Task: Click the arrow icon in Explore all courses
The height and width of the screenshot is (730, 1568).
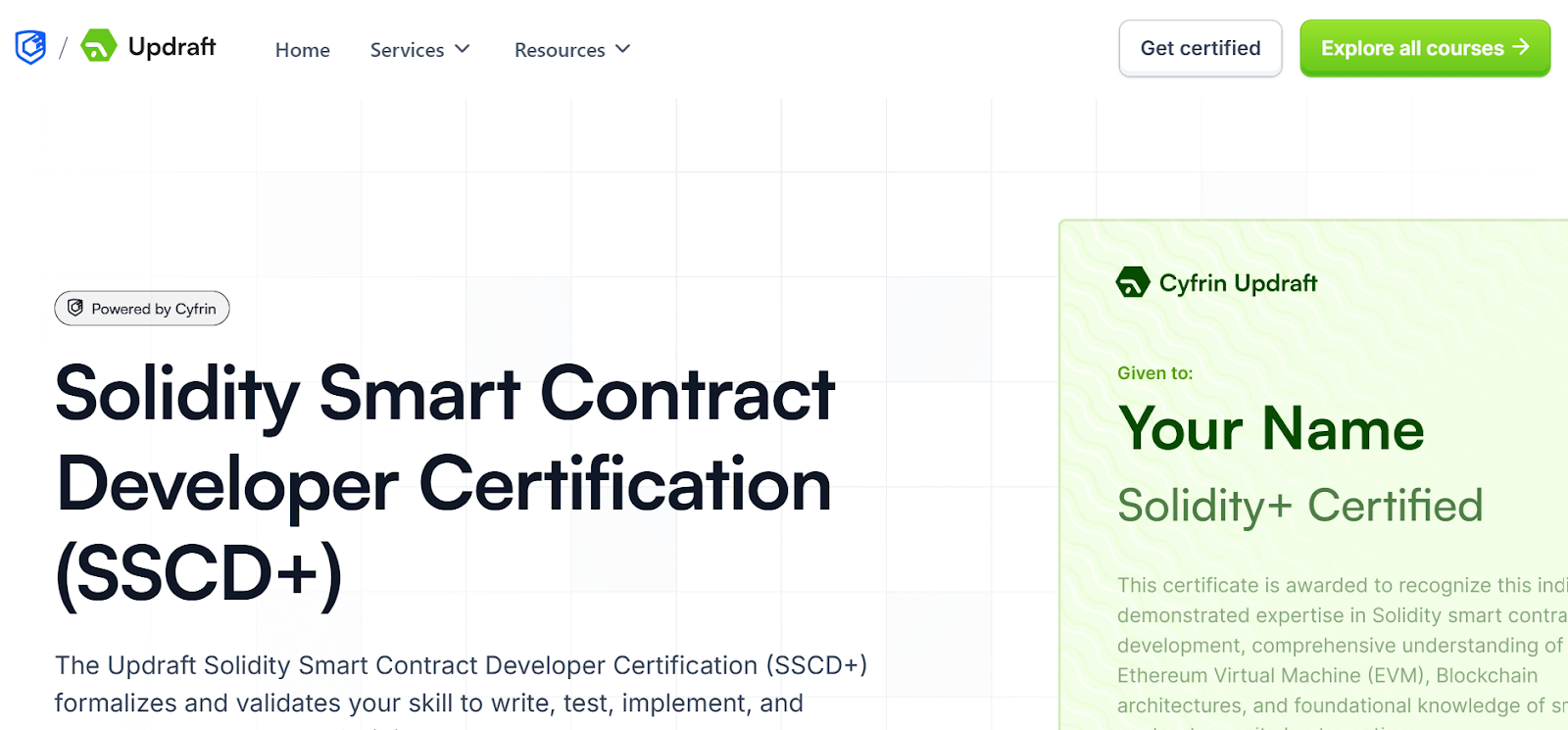Action: tap(1521, 47)
